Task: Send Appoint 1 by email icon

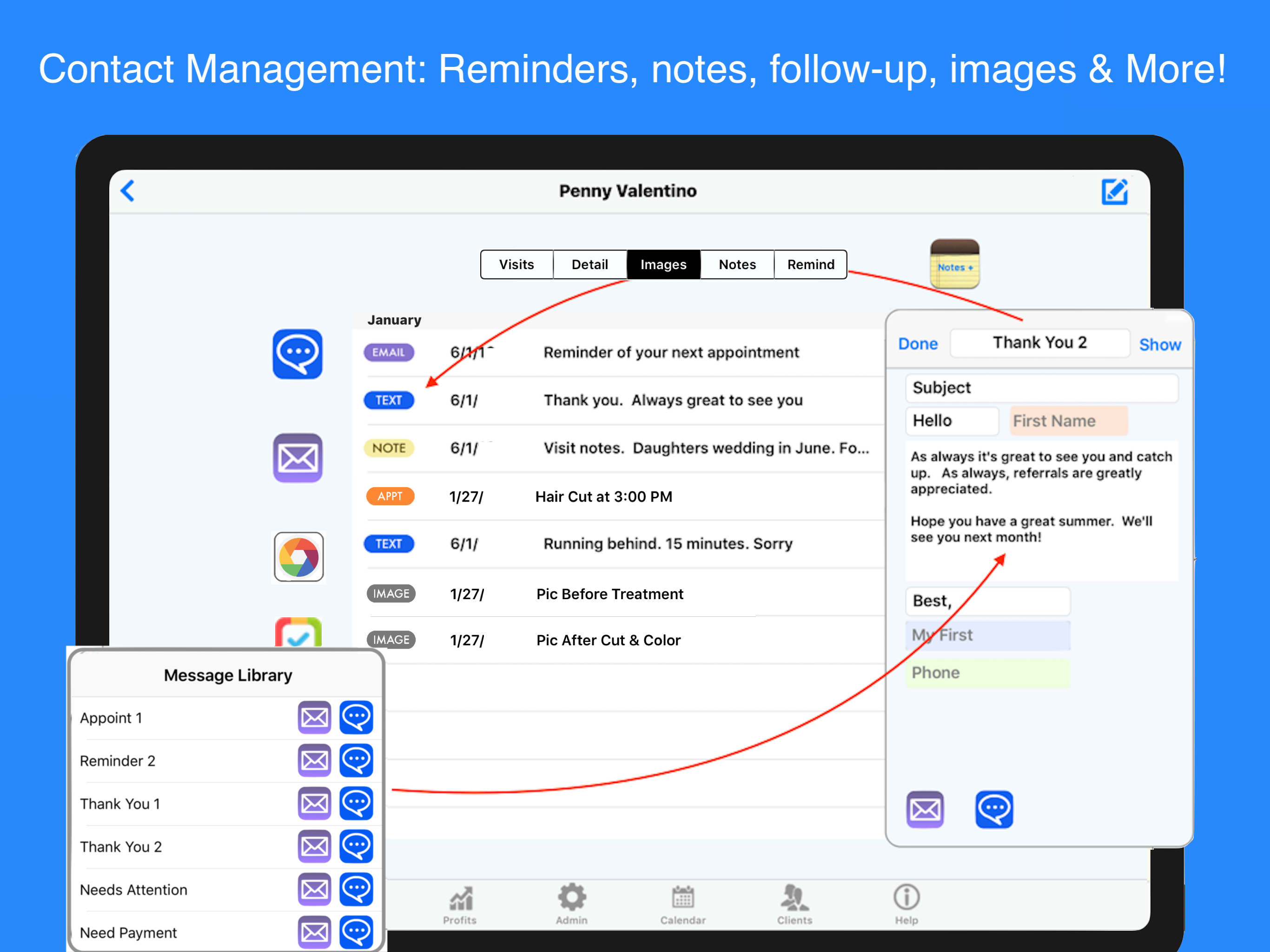Action: tap(315, 717)
